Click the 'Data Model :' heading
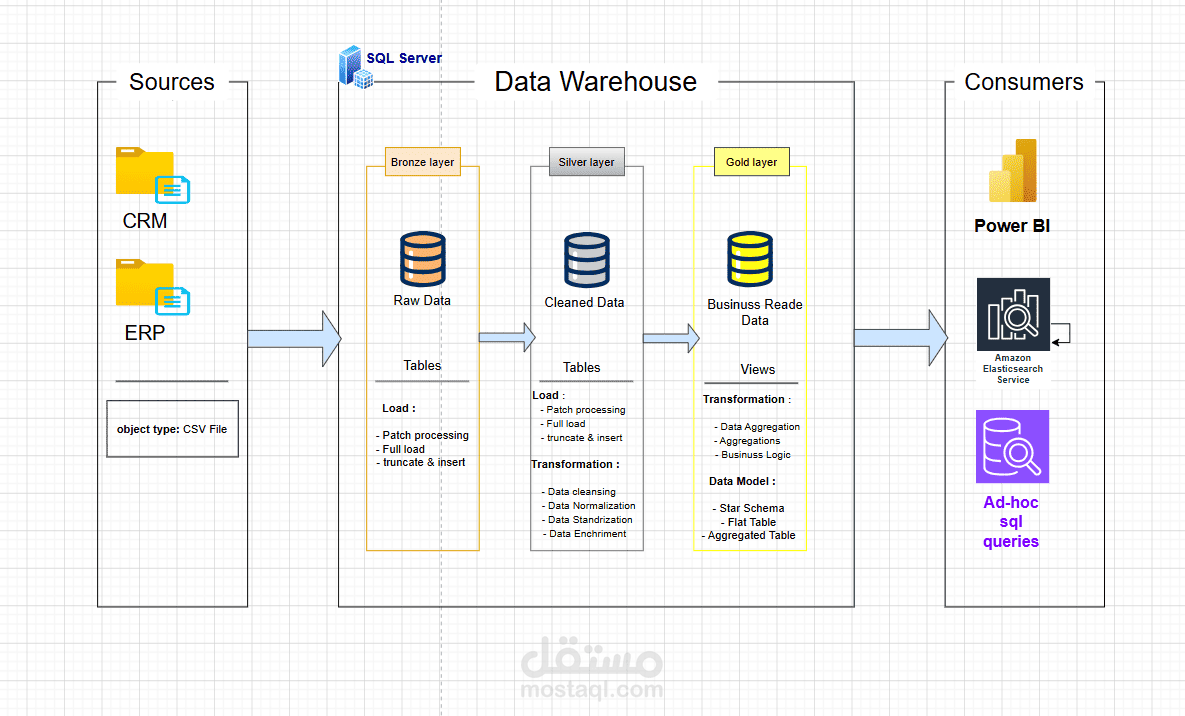 click(742, 482)
